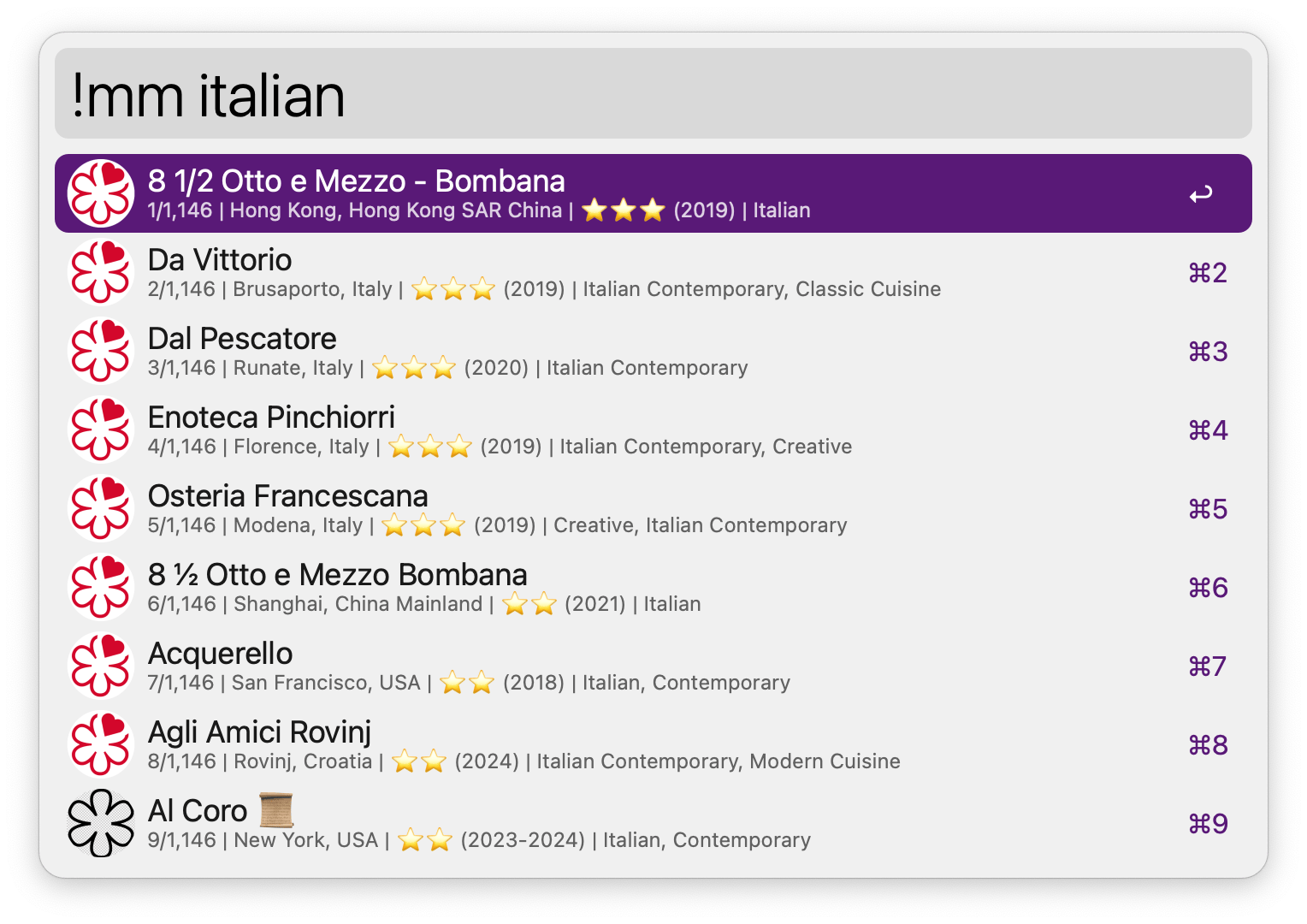This screenshot has width=1307, height=924.
Task: Click the subtitle '8/1,146 | Rovinj, Croatia'
Action: coord(260,761)
